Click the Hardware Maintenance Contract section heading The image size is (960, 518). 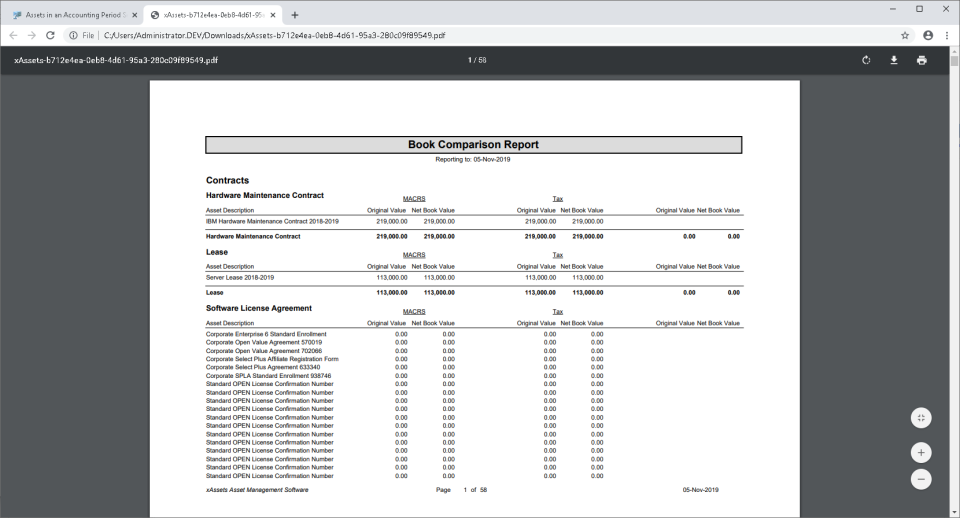click(264, 195)
